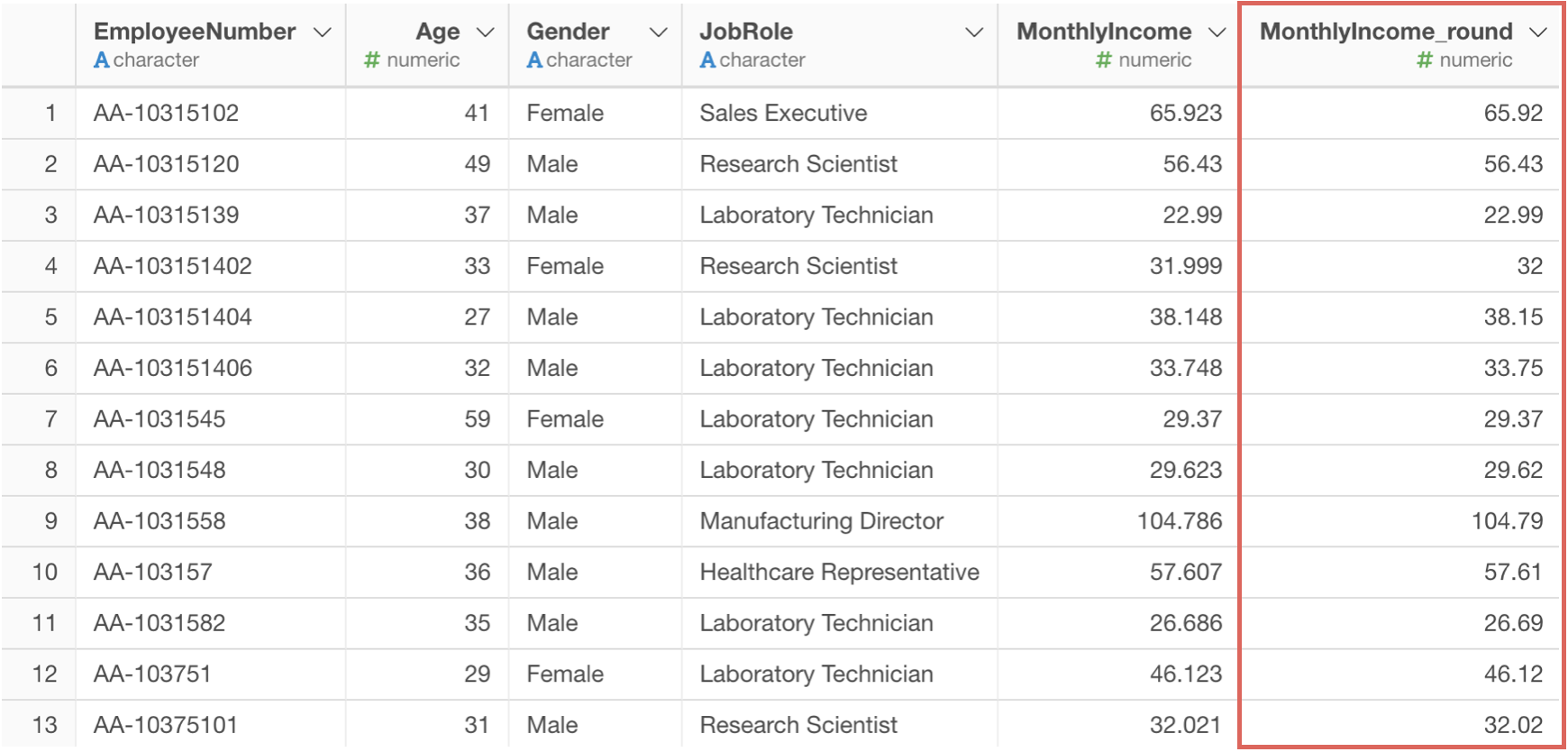This screenshot has height=752, width=1568.
Task: Click the Sales Executive job role cell
Action: coord(783,113)
